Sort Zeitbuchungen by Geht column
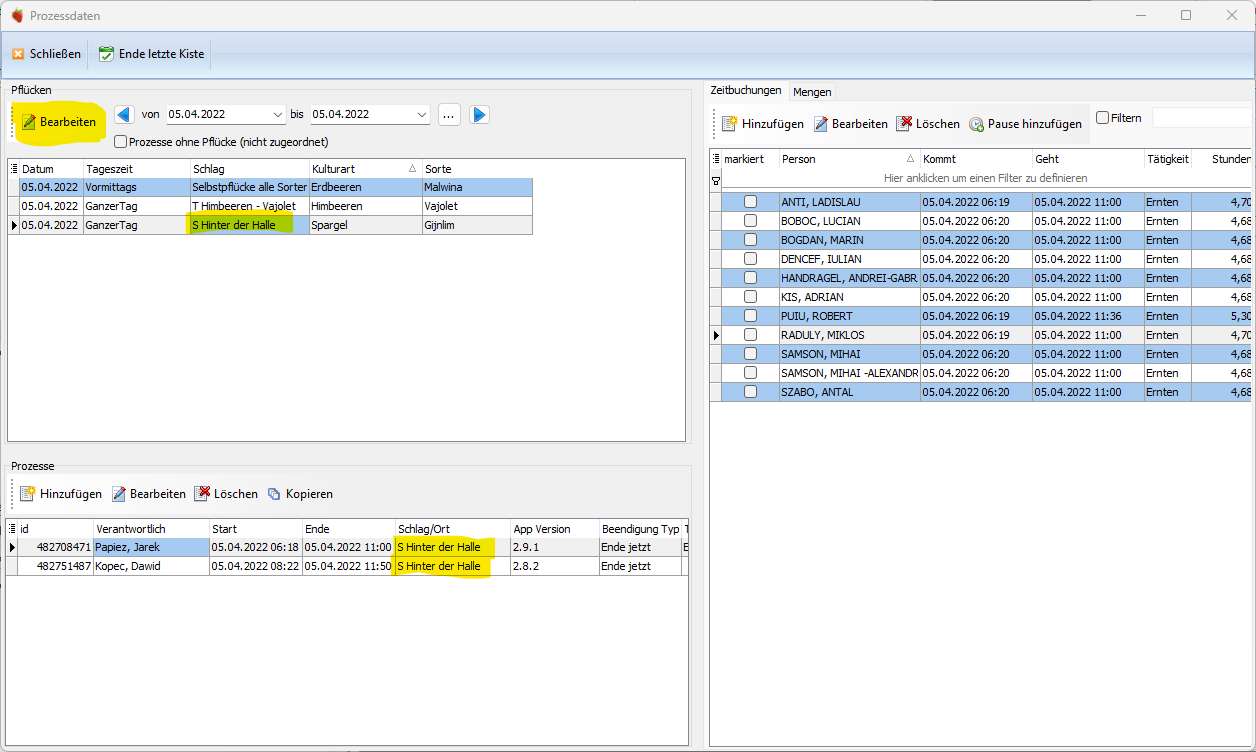1256x752 pixels. (x=1087, y=159)
